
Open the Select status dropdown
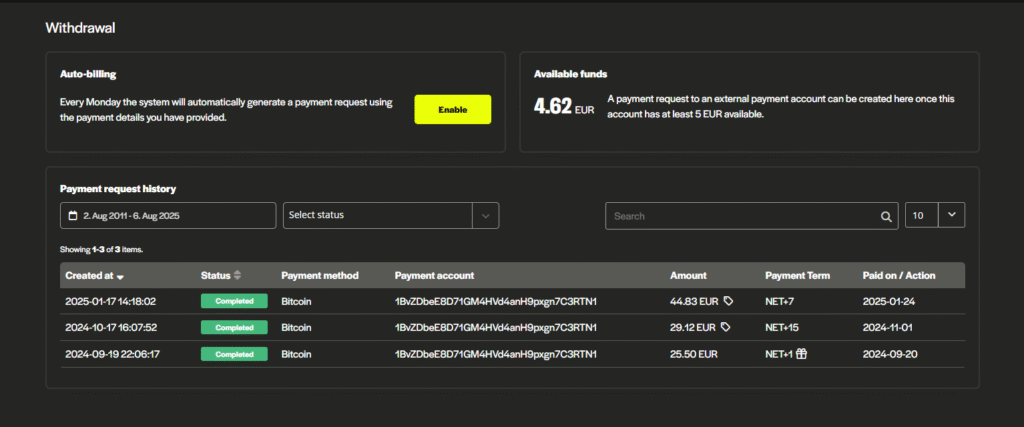tap(391, 215)
